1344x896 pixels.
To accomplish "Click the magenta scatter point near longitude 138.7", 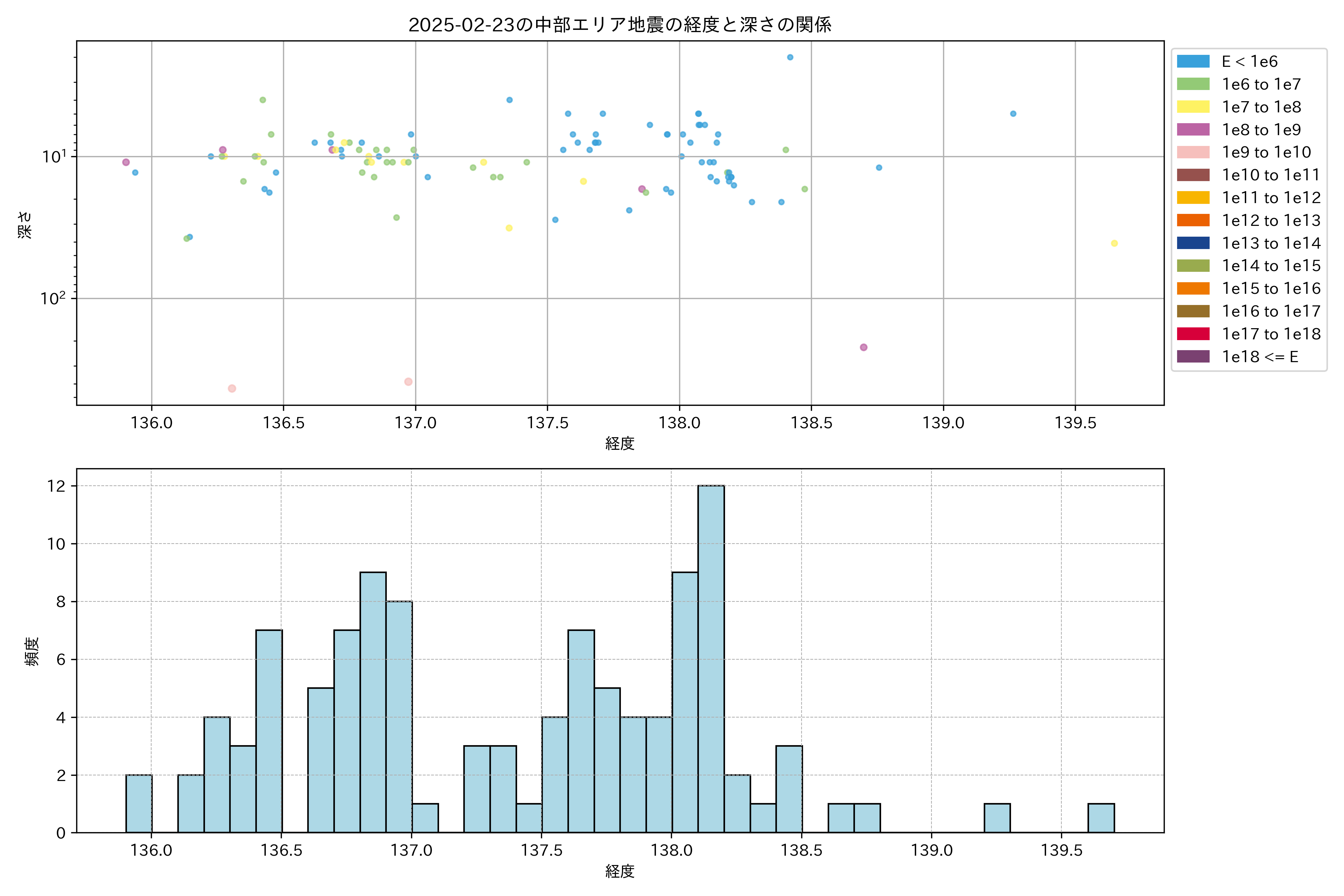I will pyautogui.click(x=864, y=348).
